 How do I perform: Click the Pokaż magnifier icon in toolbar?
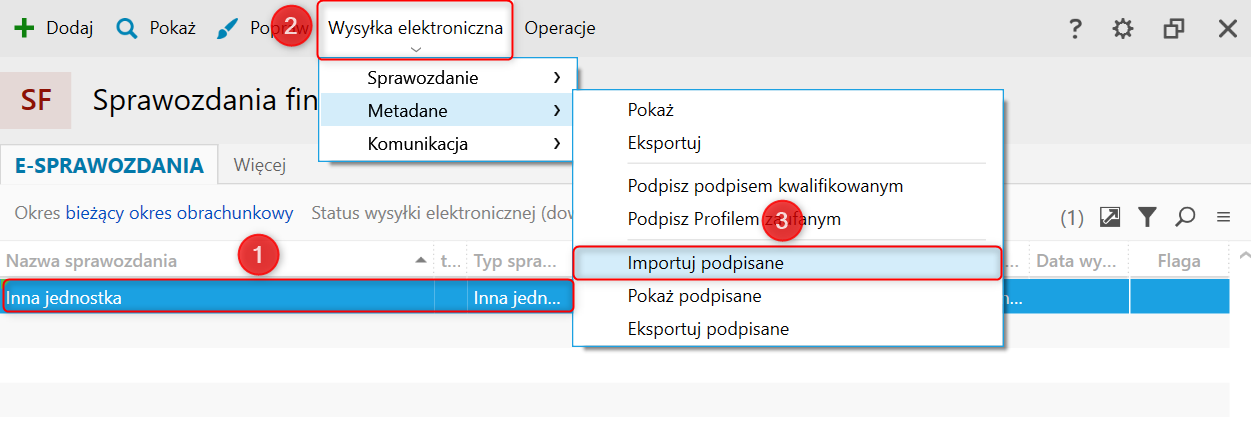tap(126, 28)
